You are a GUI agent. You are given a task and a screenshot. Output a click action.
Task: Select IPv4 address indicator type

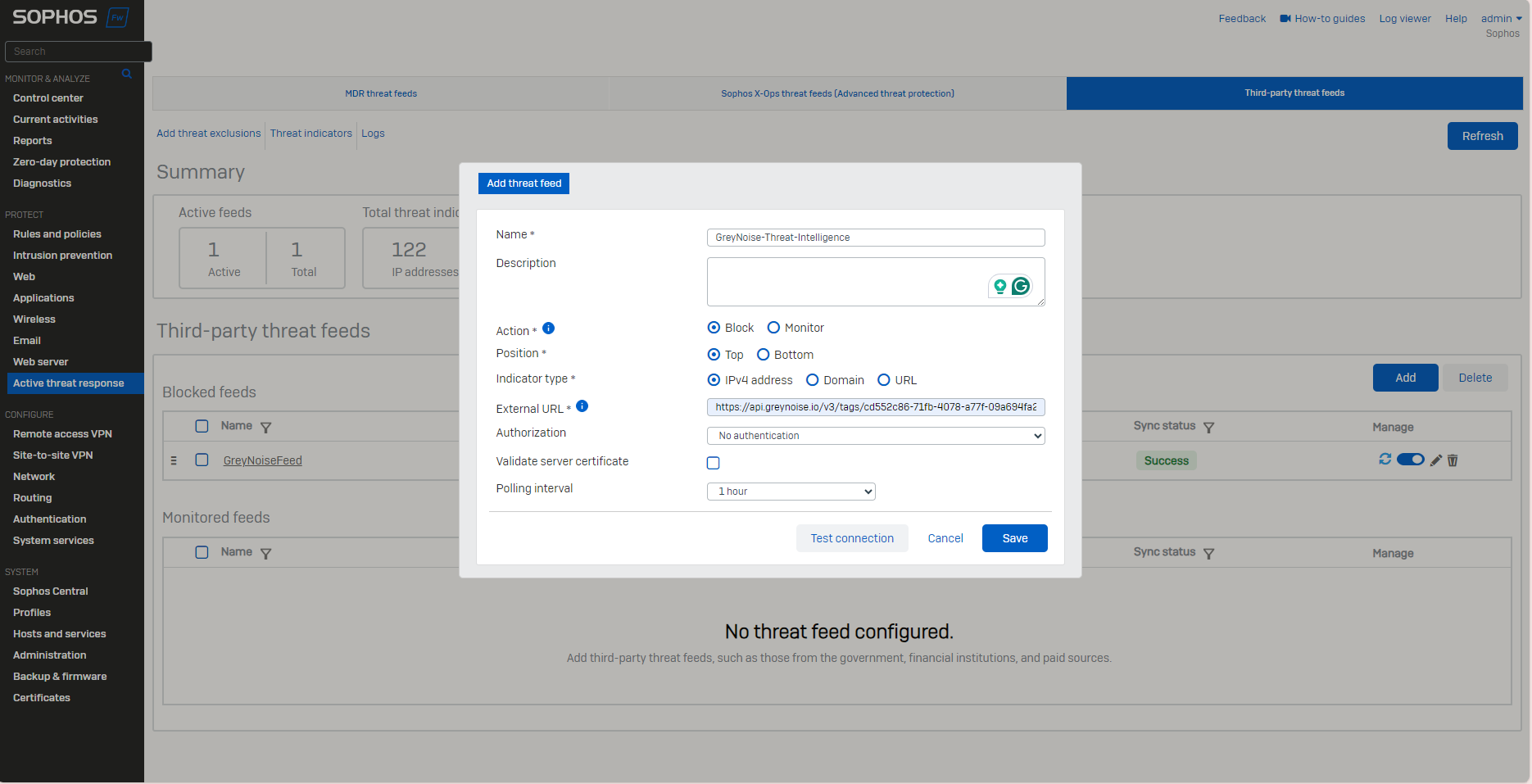point(714,380)
